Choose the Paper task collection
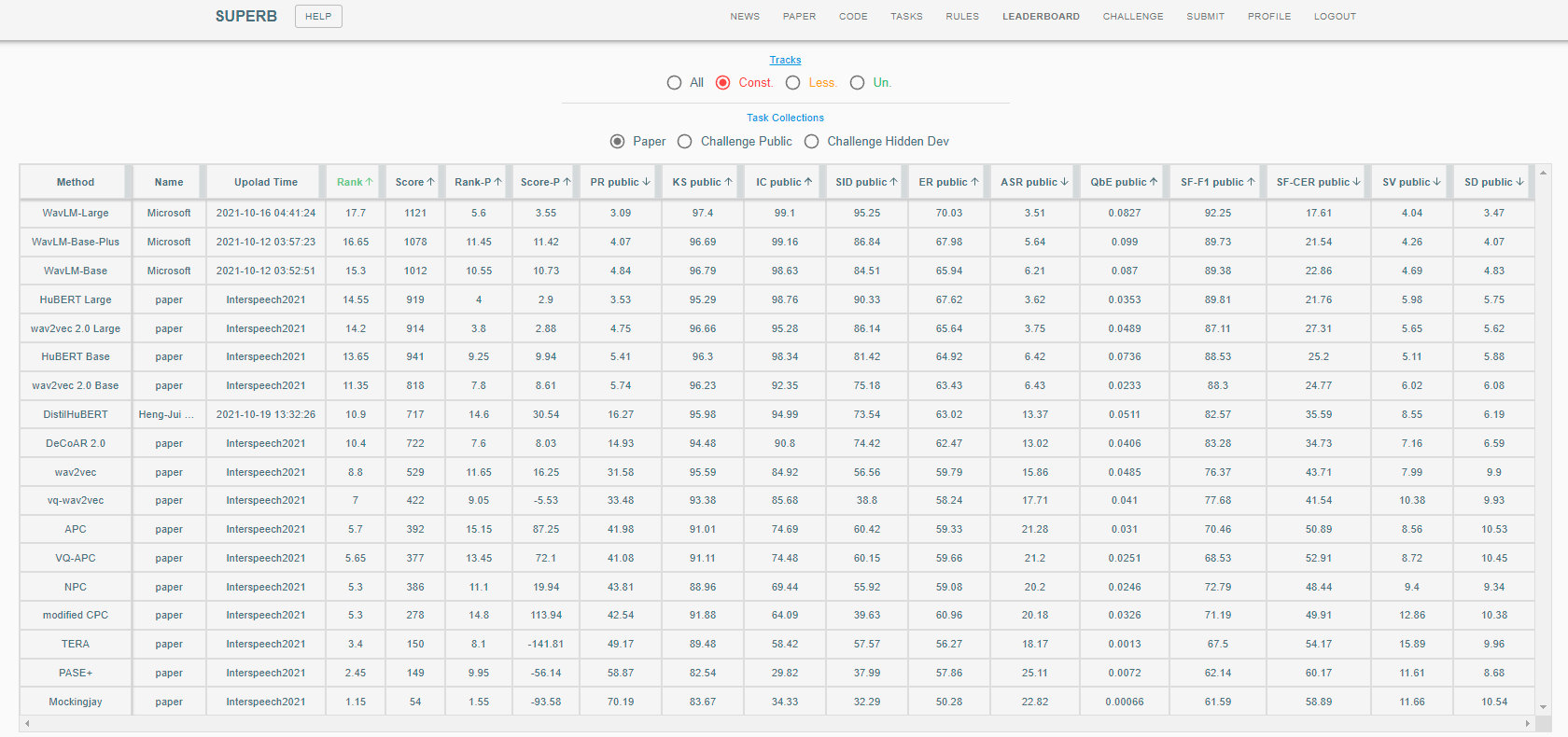The height and width of the screenshot is (737, 1568). [617, 142]
